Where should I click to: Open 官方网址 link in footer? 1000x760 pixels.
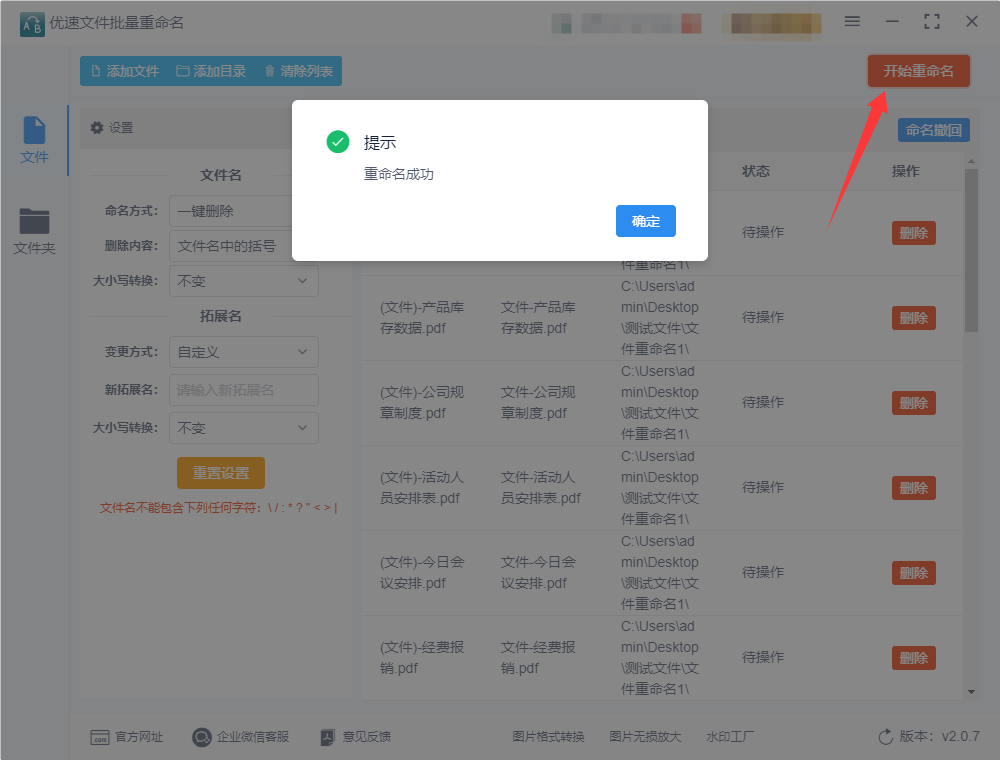(x=127, y=737)
